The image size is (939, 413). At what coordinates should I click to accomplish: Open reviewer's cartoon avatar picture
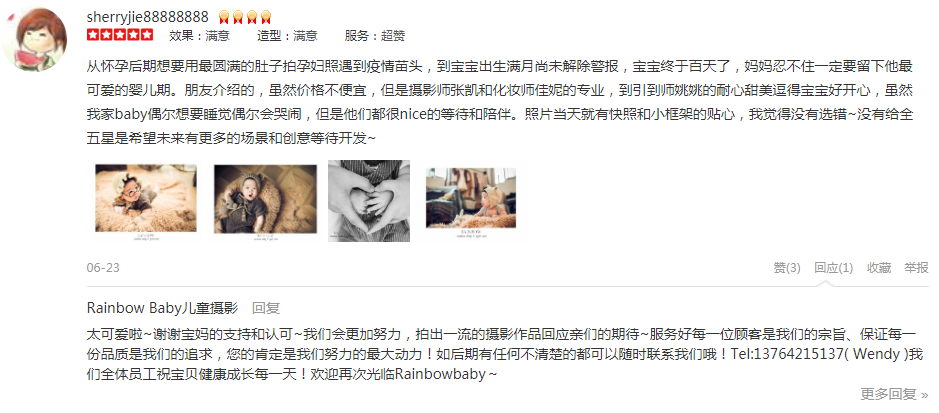35,40
